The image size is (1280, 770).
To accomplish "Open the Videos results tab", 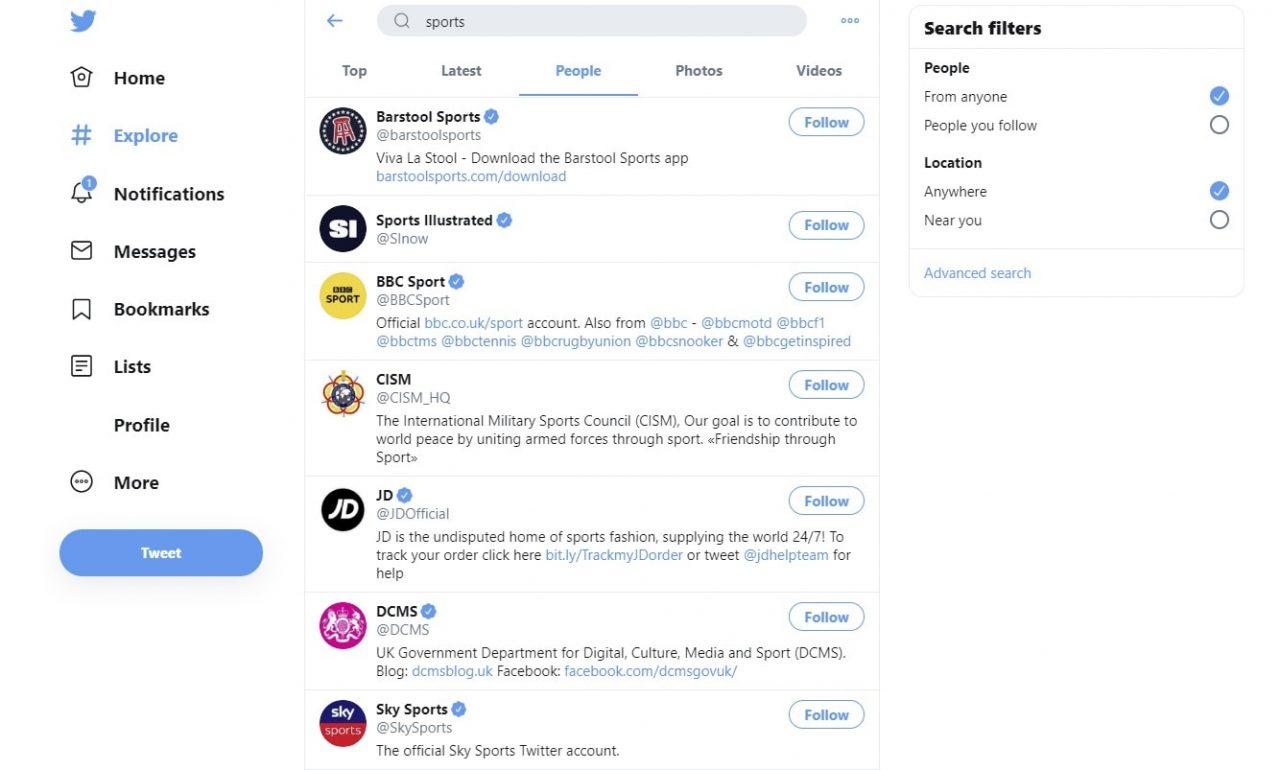I will point(818,71).
